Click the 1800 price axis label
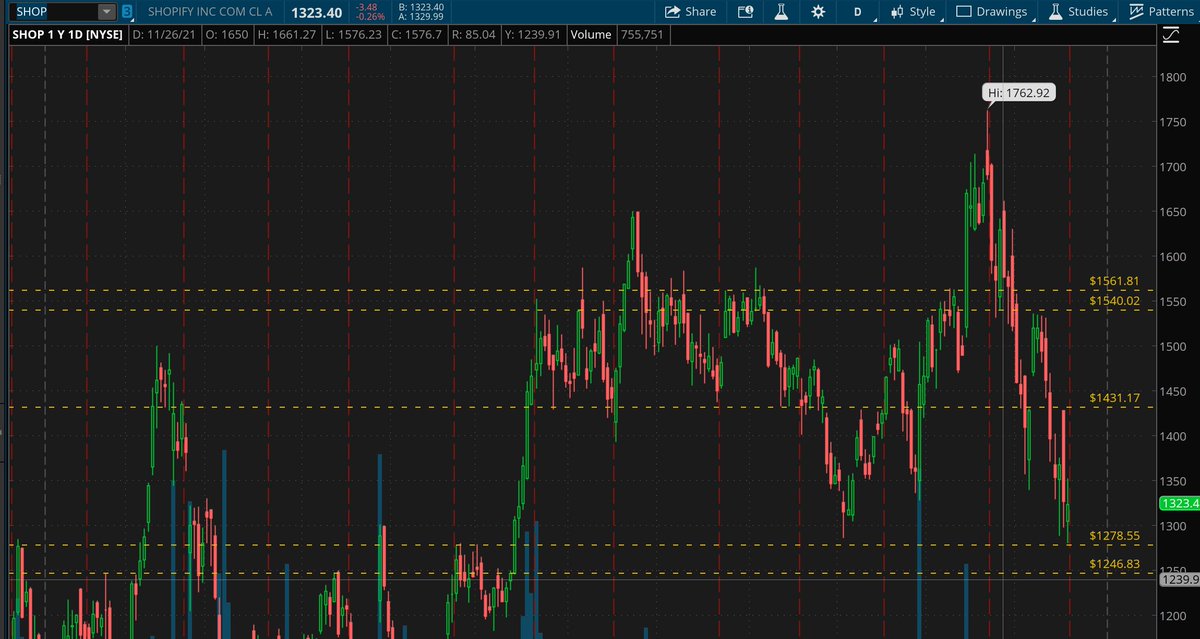 pyautogui.click(x=1174, y=77)
